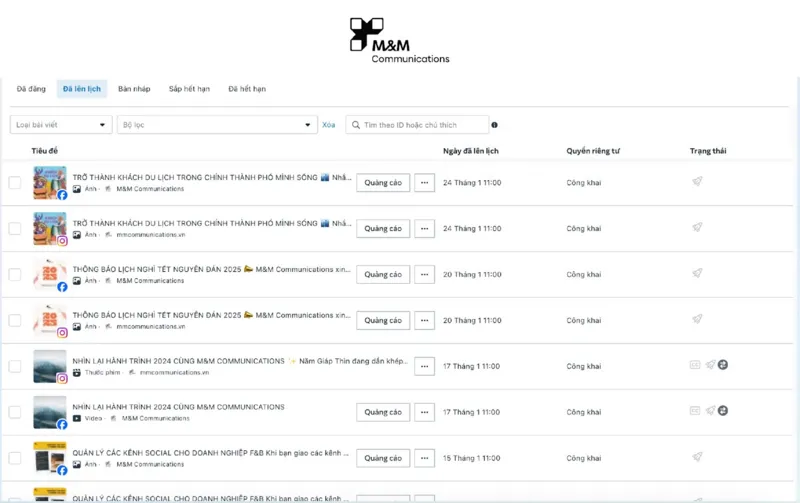Select the checkbox of THÔNG BÁO LỊCH NGHỈ TẾT Facebook post
The width and height of the screenshot is (800, 503).
pos(15,274)
